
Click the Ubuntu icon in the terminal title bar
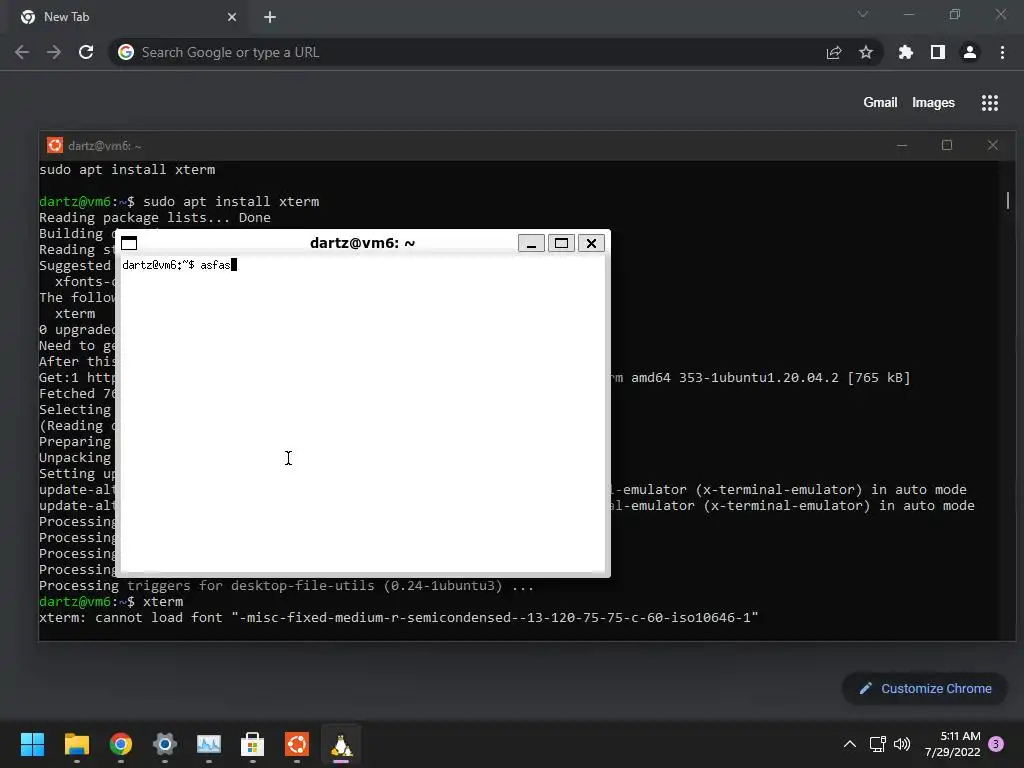click(55, 145)
